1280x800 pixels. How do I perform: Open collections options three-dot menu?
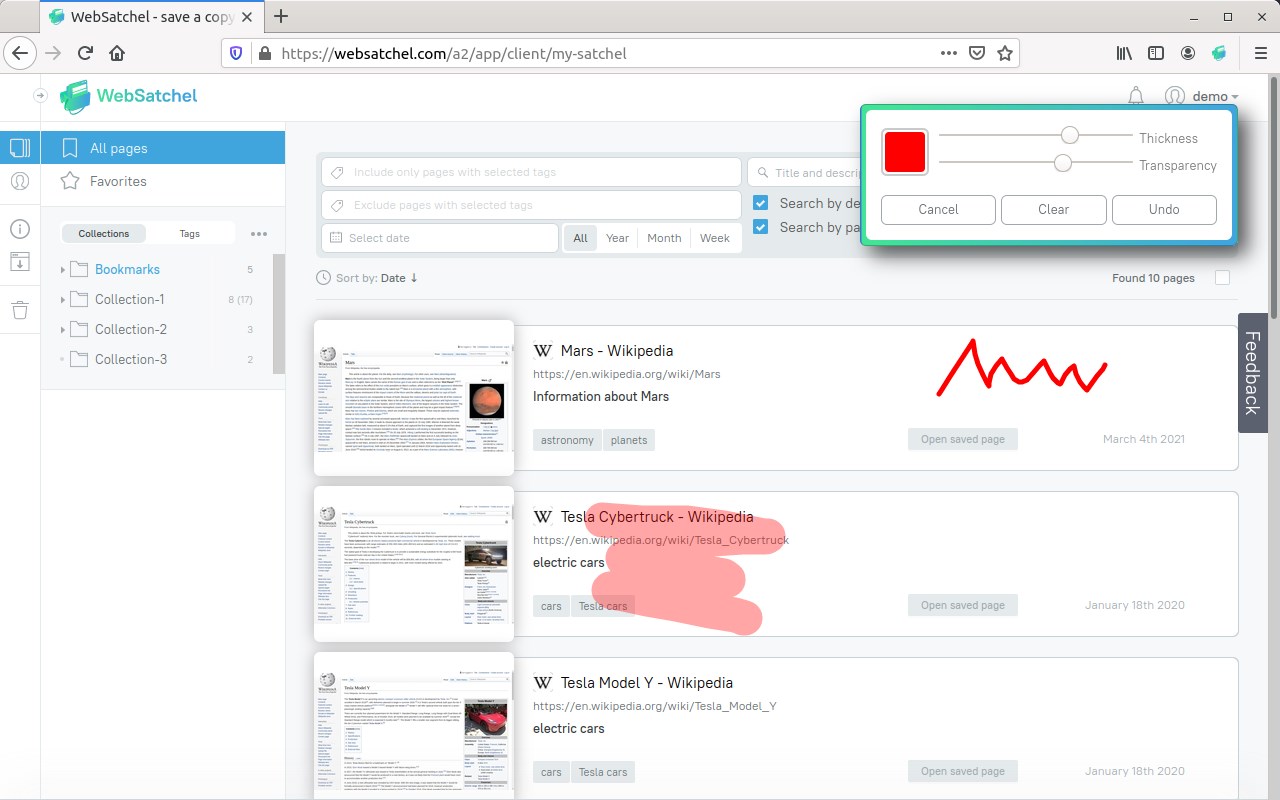(x=259, y=234)
